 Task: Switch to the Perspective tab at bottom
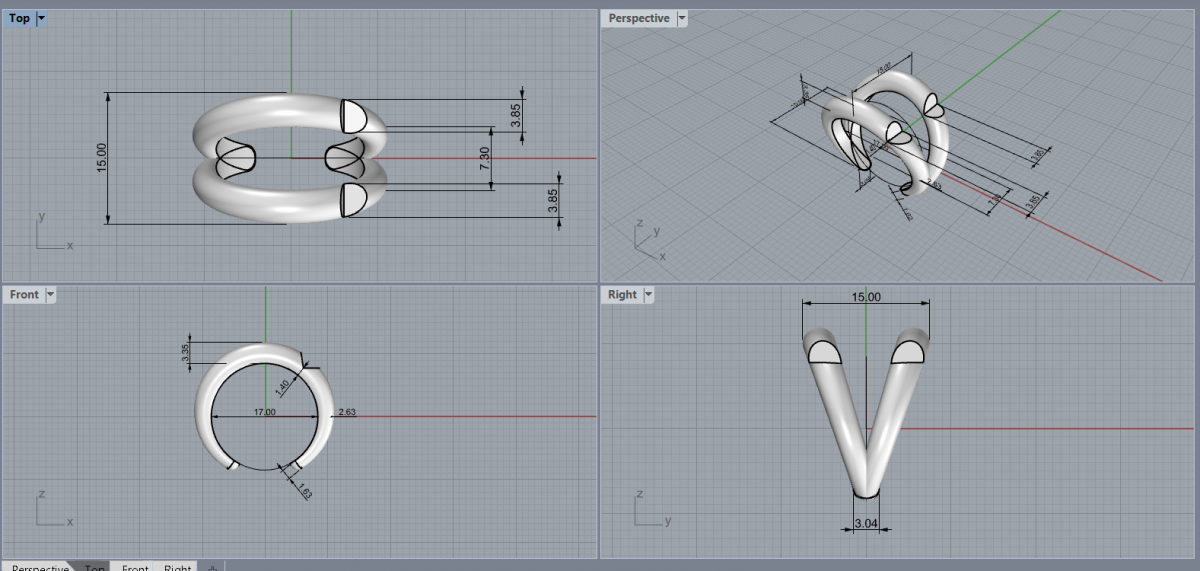[x=40, y=567]
